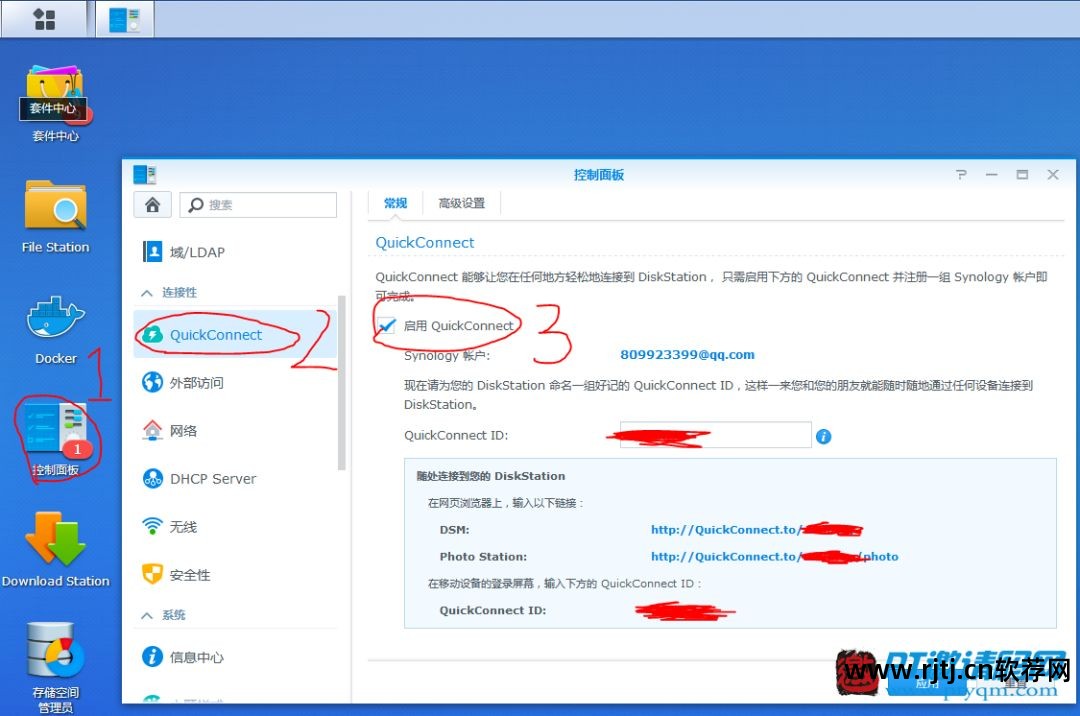1080x716 pixels.
Task: Maximize the Control Panel window
Action: coord(1022,175)
